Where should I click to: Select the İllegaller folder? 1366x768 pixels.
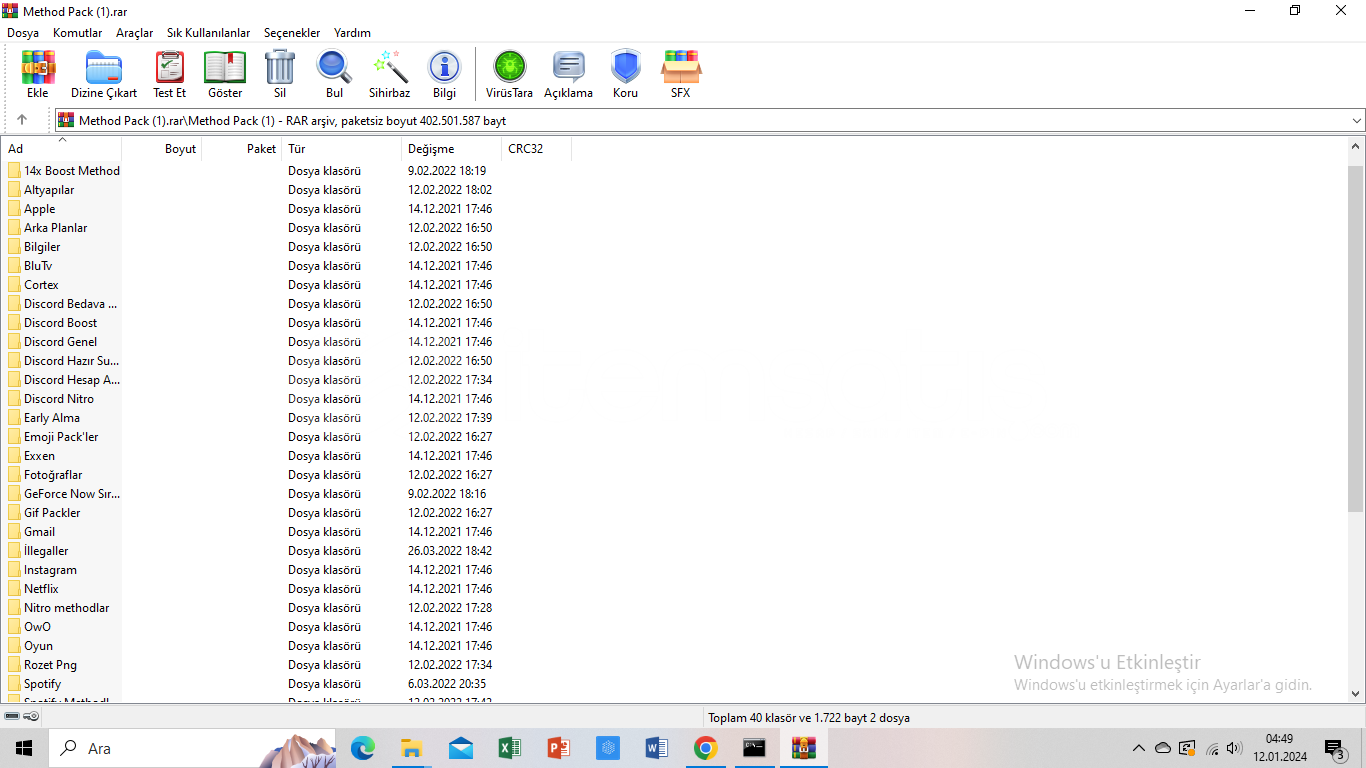(46, 551)
